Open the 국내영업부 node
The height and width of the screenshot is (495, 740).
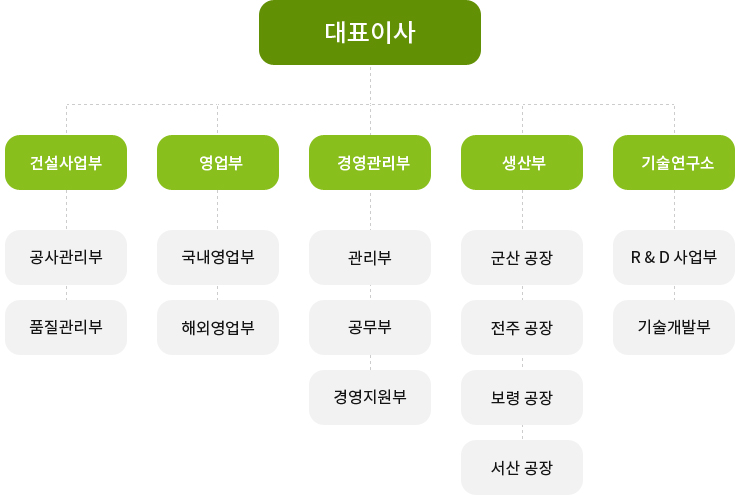pos(218,257)
